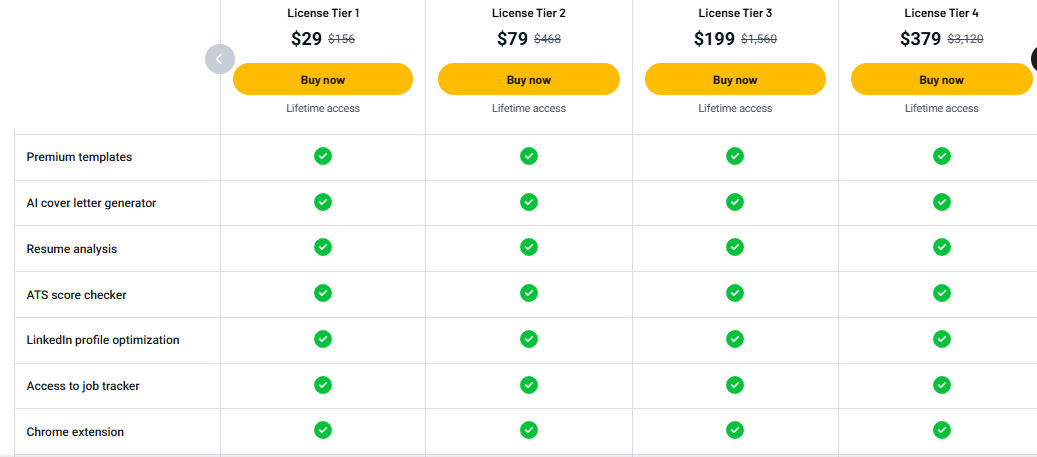Click Tier 4 Premium templates check icon
Screen dimensions: 1037x457
click(941, 156)
